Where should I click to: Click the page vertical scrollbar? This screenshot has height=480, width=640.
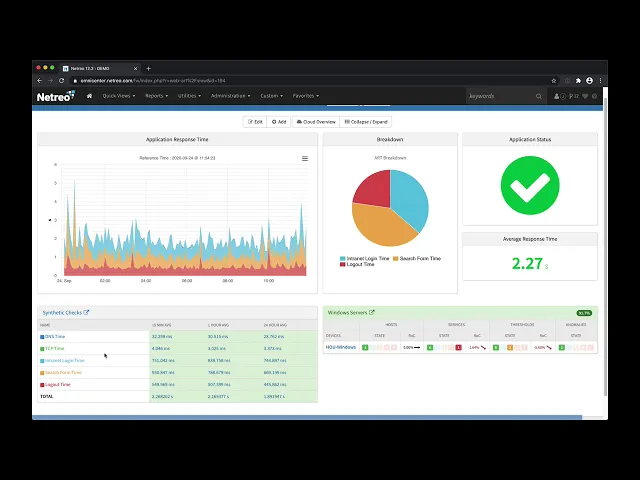(x=605, y=245)
